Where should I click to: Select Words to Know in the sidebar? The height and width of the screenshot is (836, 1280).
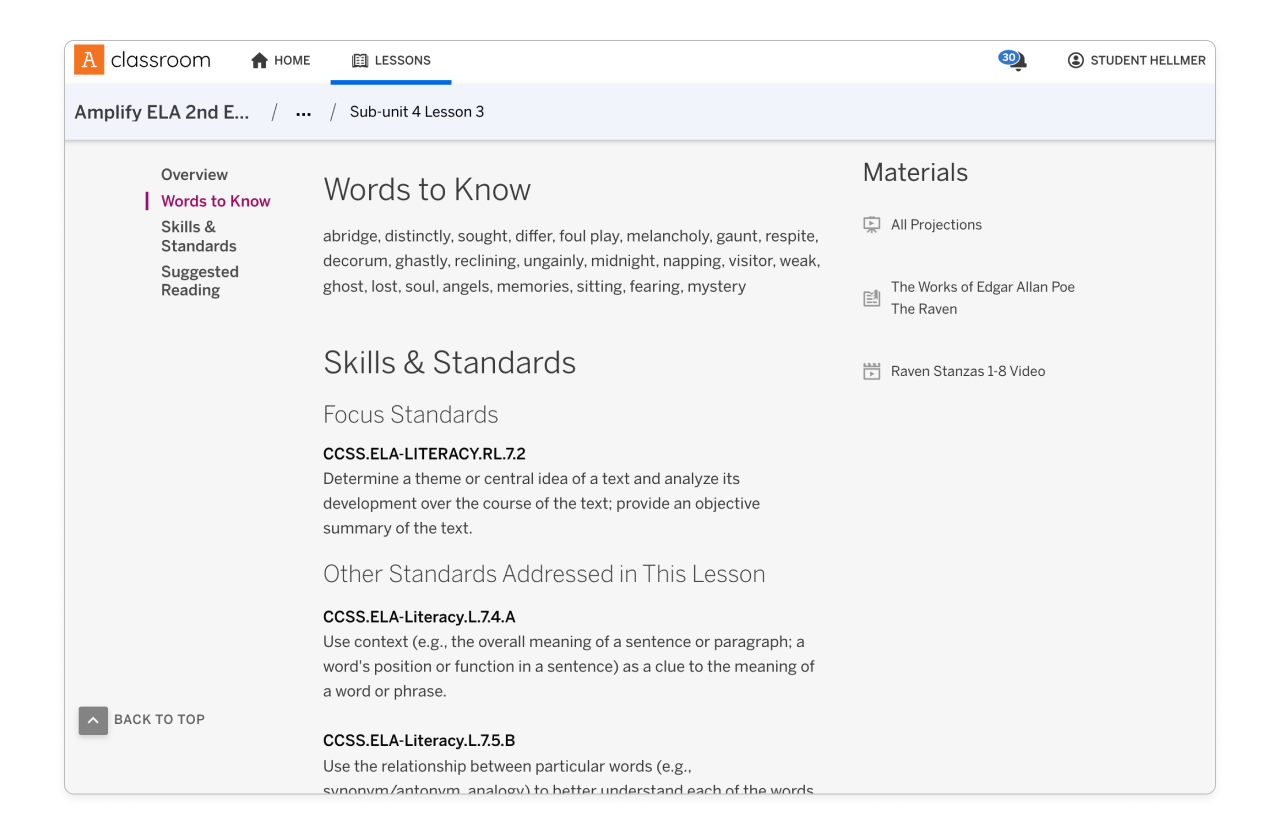[x=215, y=200]
